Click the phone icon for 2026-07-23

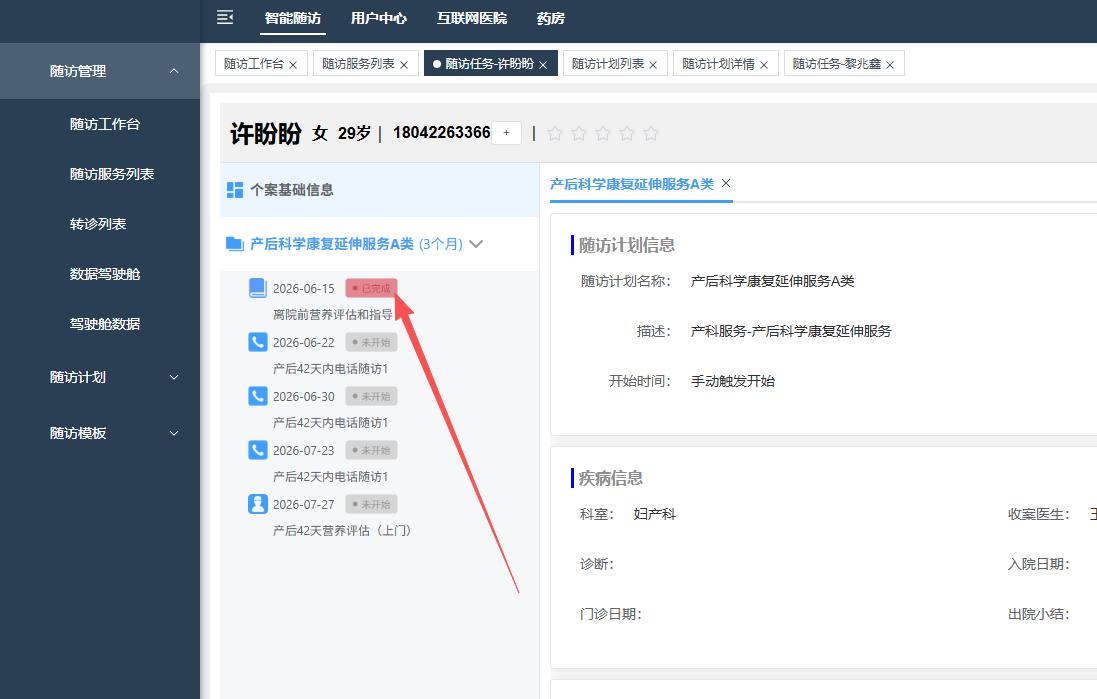pyautogui.click(x=257, y=449)
